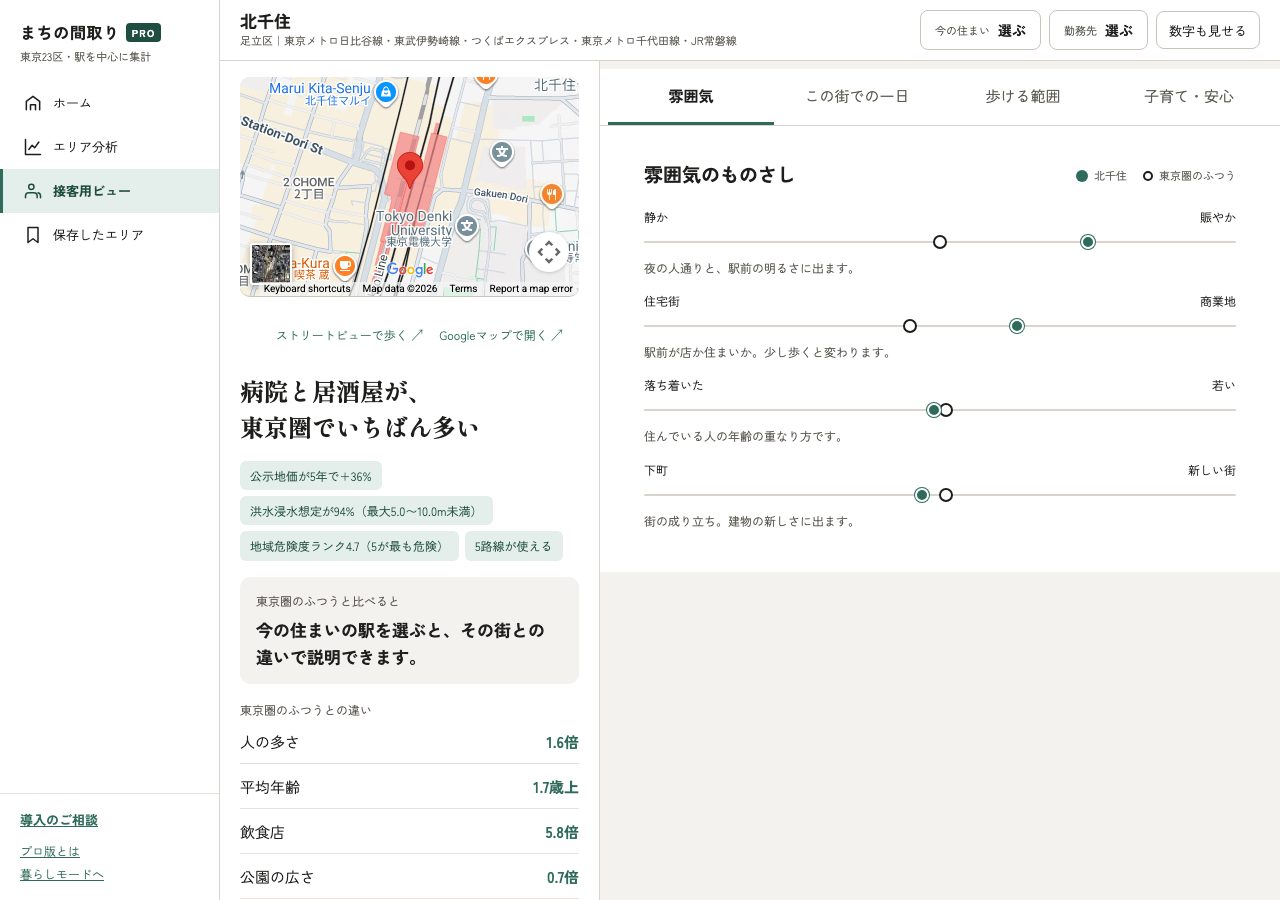Viewport: 1280px width, 900px height.
Task: Click 洪水浸水想定が94% tag
Action: click(366, 511)
